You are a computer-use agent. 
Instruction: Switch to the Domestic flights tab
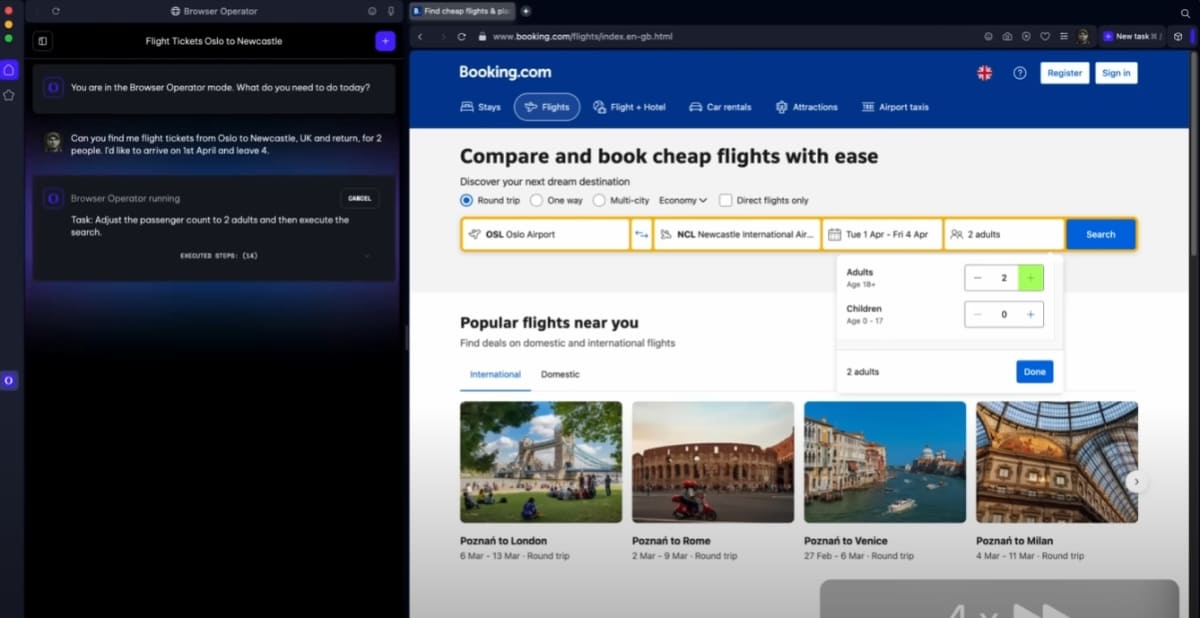tap(560, 374)
